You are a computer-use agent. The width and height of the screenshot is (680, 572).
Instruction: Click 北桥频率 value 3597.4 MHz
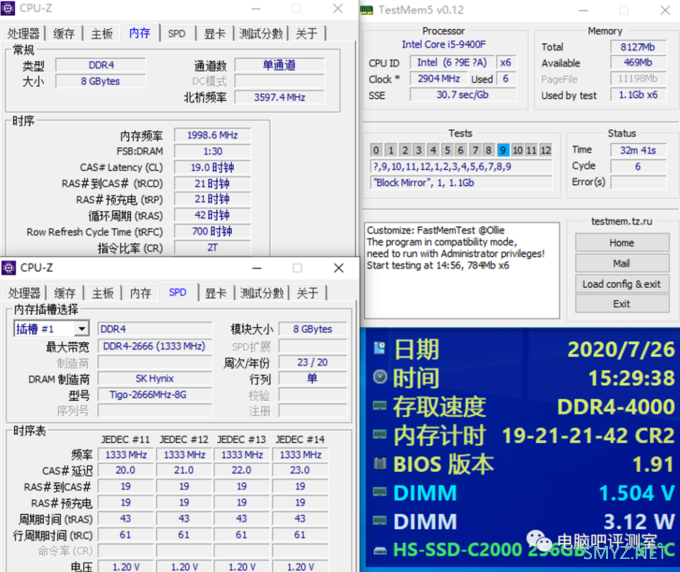click(280, 97)
